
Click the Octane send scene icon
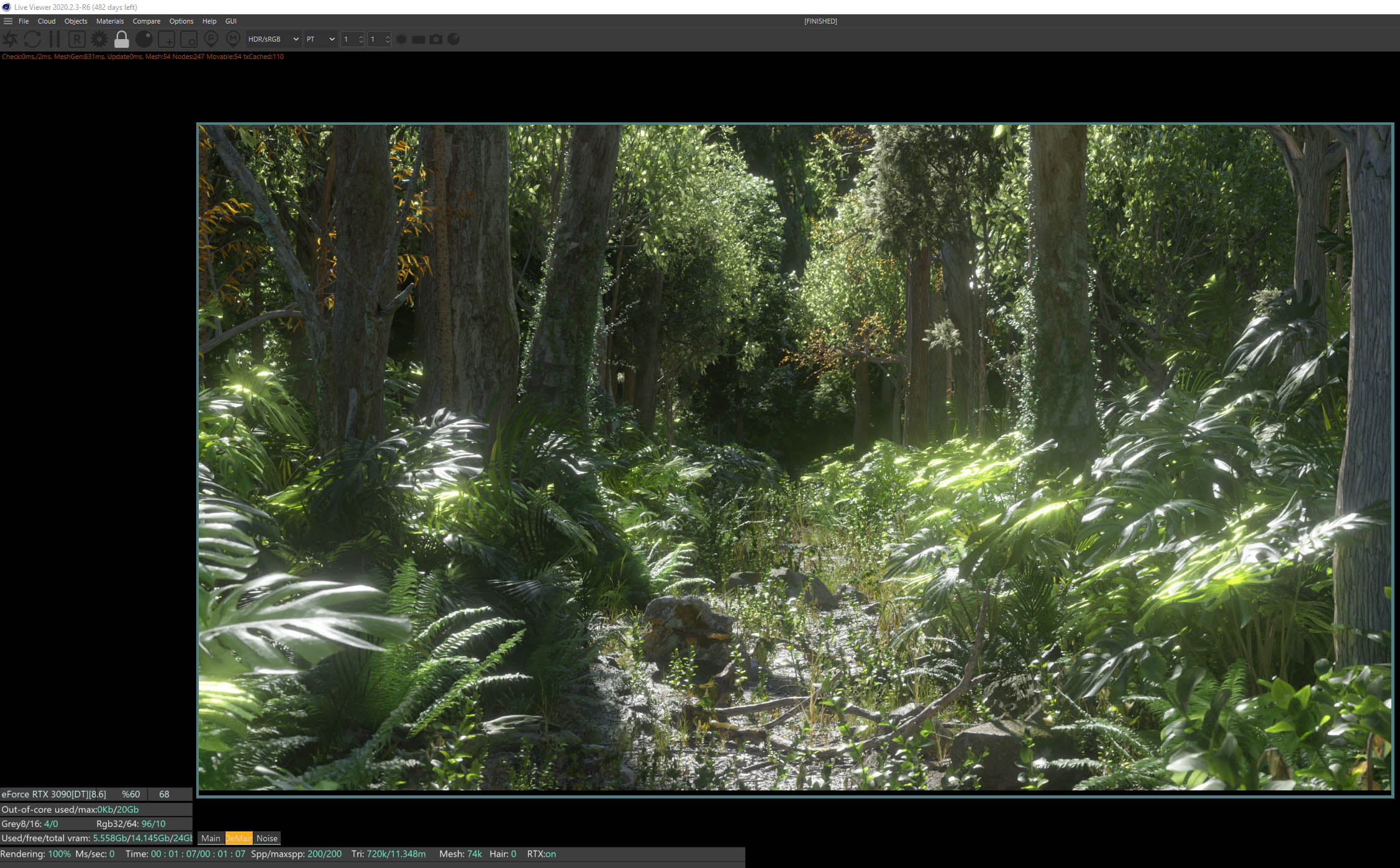click(x=10, y=39)
